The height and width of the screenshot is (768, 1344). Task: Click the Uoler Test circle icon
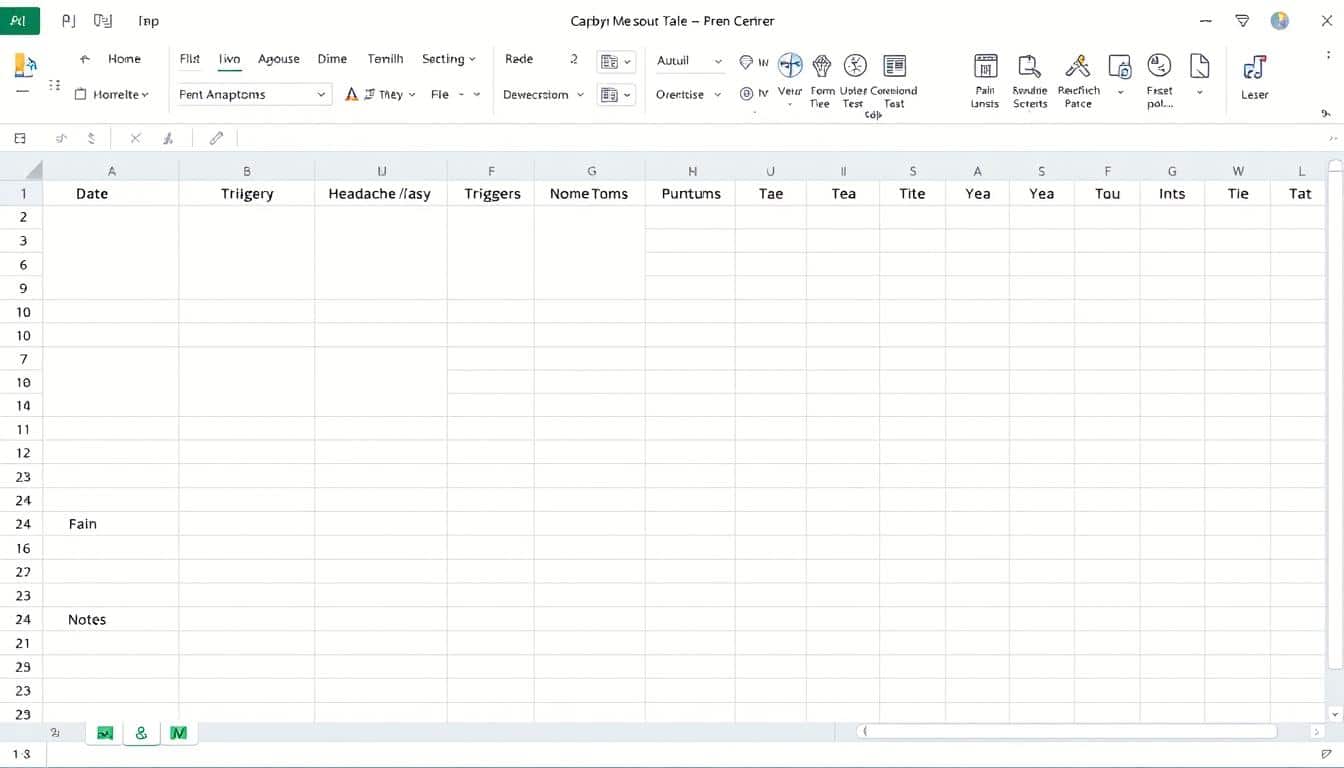855,66
